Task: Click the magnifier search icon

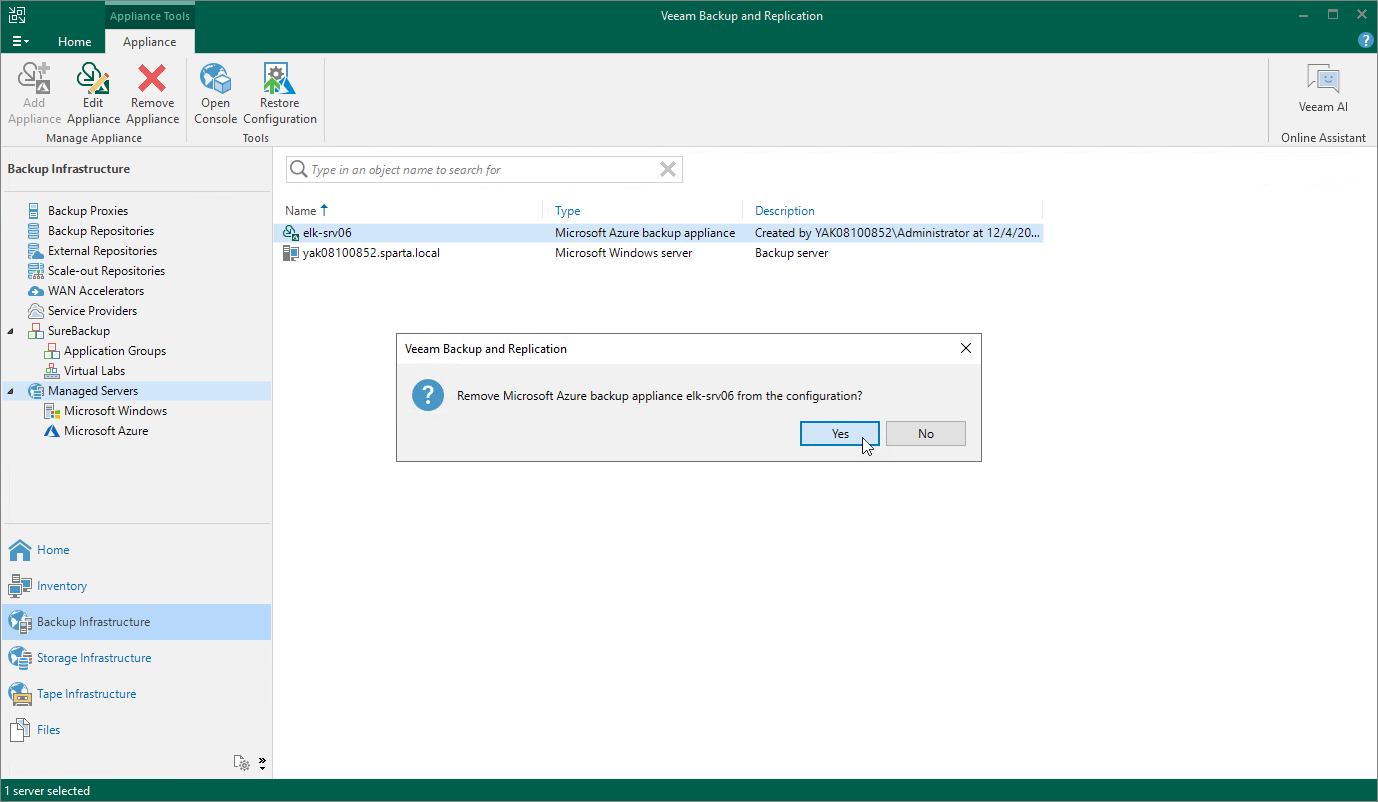Action: 298,170
